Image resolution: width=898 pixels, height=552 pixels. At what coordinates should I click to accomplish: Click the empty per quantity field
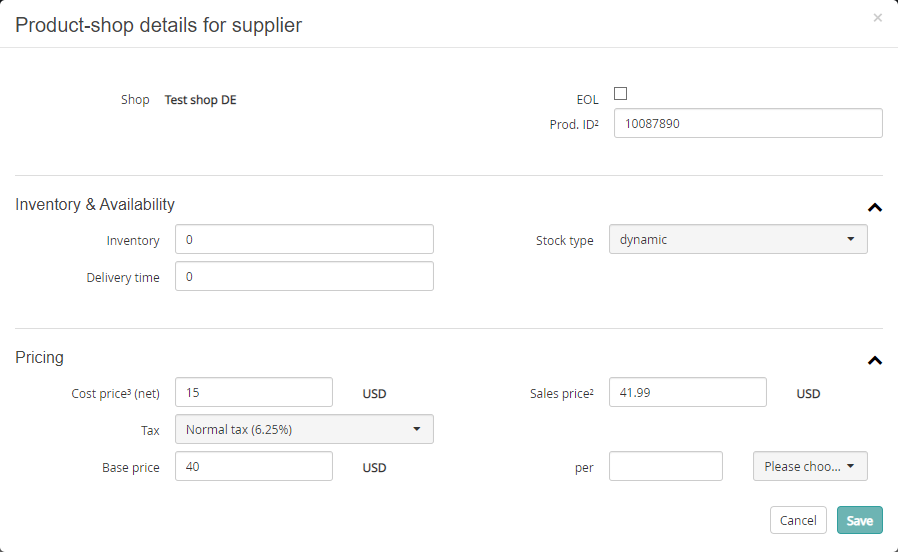pos(665,466)
